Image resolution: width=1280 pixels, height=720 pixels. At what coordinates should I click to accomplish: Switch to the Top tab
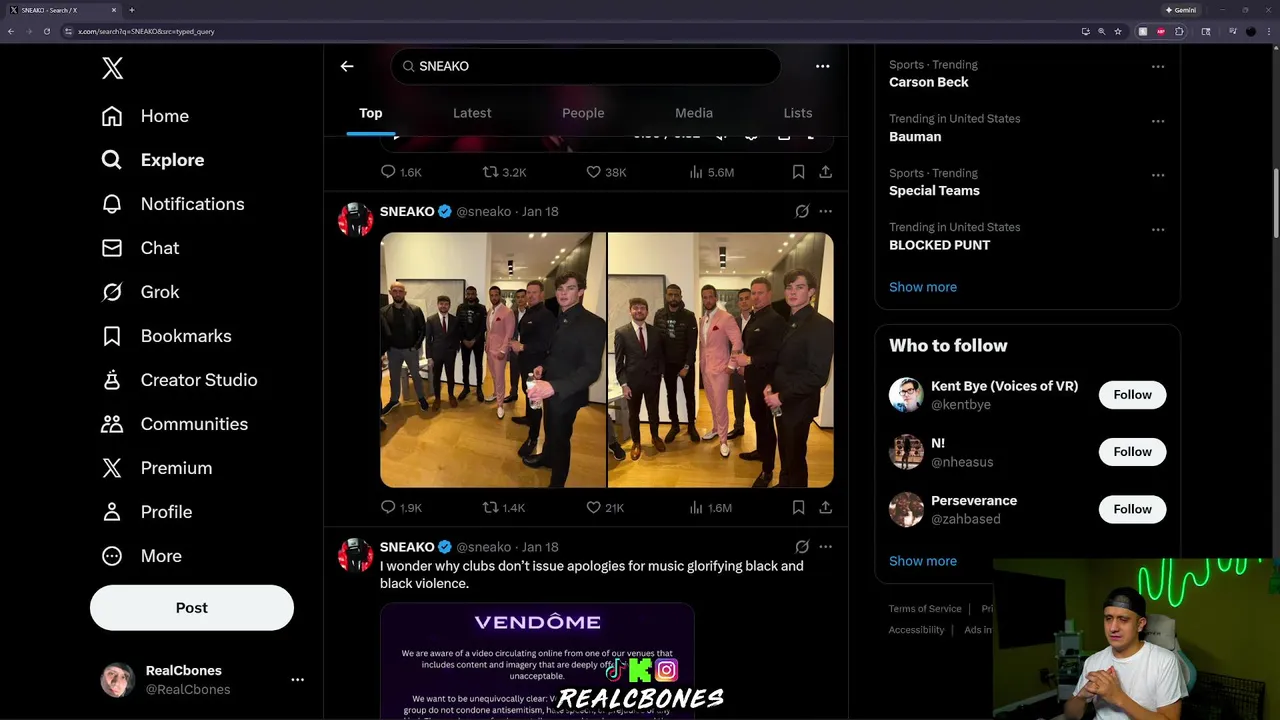pyautogui.click(x=371, y=113)
